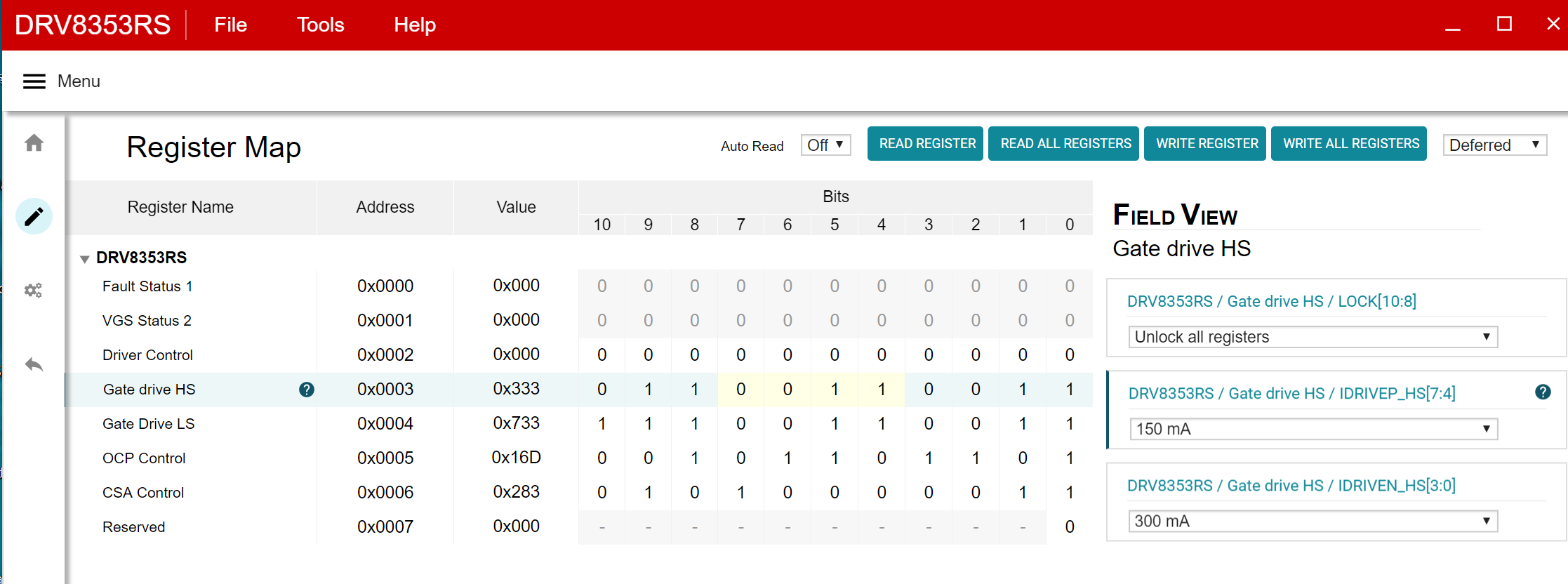Viewport: 1568px width, 584px height.
Task: Open the IDRIVEP_HS[7:4] field link
Action: tap(1291, 393)
